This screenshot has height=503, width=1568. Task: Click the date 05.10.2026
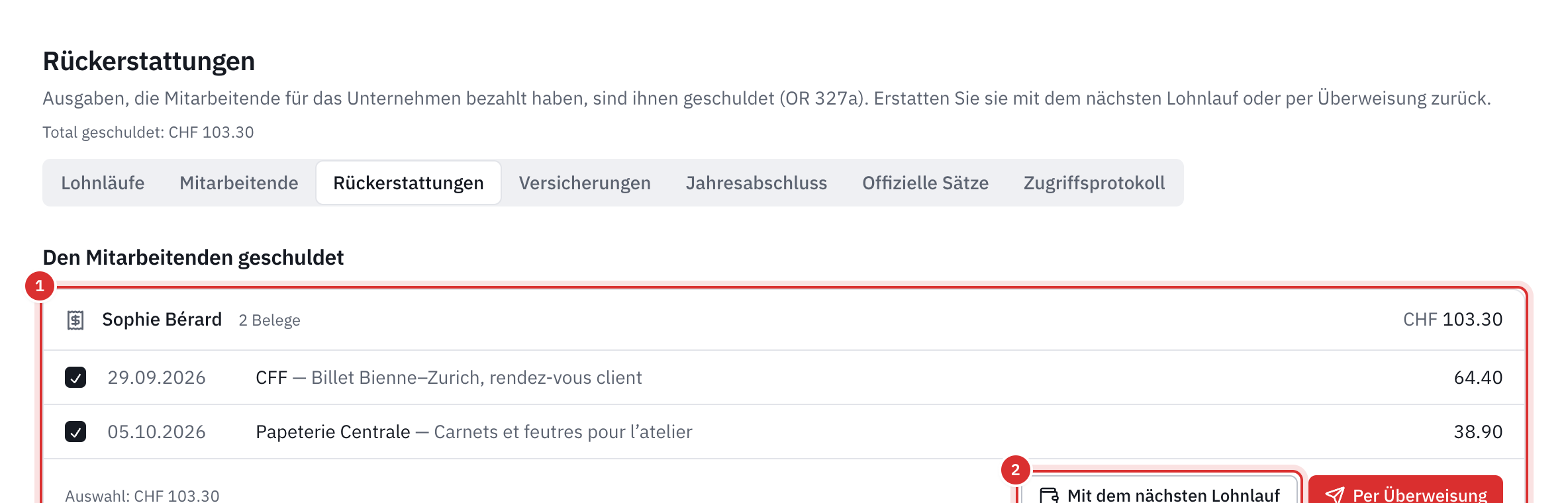(x=156, y=432)
